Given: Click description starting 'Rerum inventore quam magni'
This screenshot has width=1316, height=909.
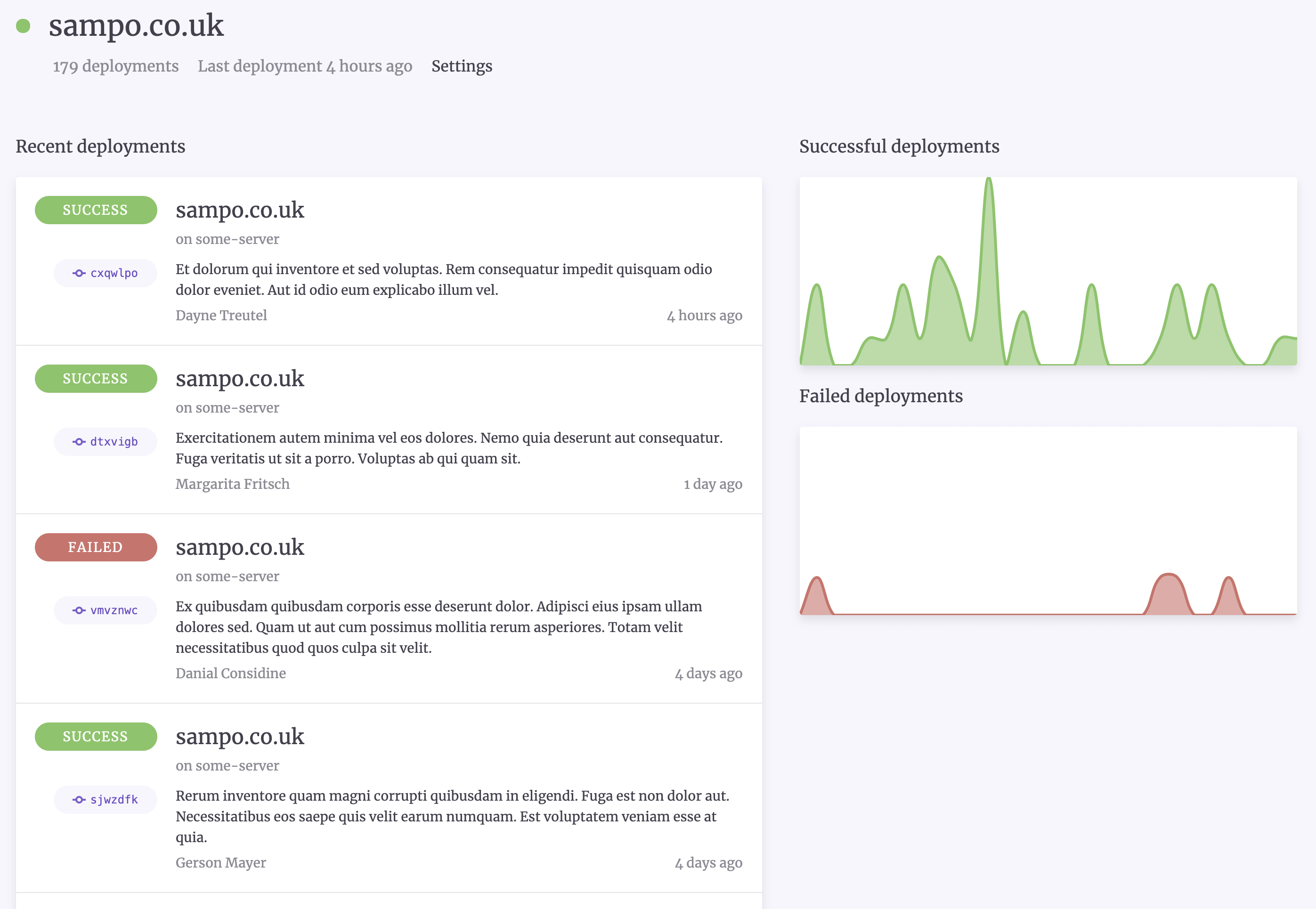Looking at the screenshot, I should click(x=453, y=816).
